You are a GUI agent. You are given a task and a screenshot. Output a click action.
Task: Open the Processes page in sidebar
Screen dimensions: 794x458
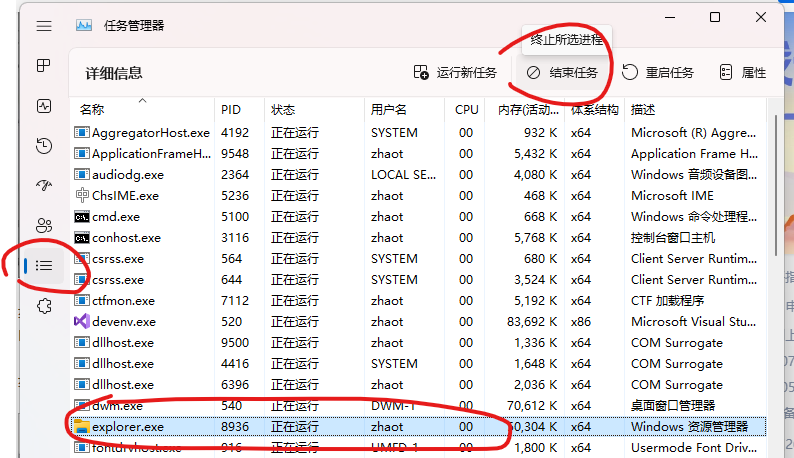[x=44, y=65]
